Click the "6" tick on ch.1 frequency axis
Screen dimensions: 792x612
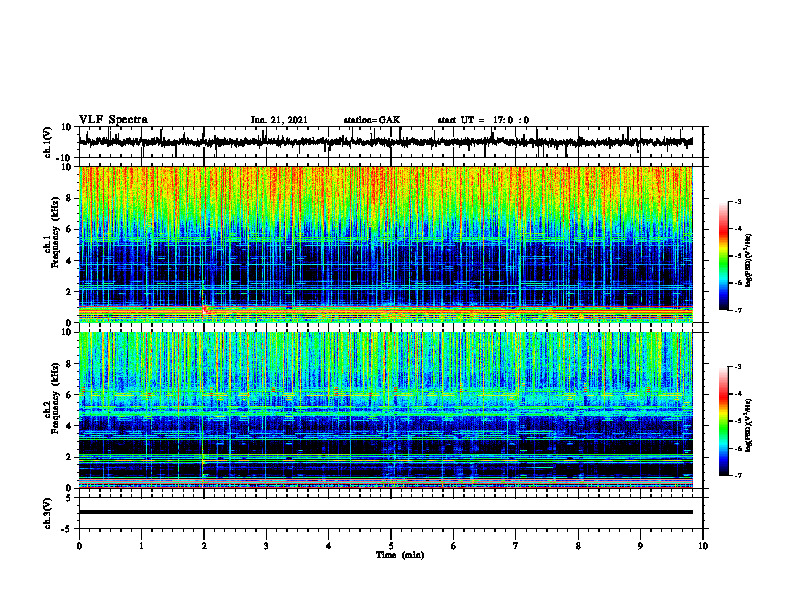(70, 229)
